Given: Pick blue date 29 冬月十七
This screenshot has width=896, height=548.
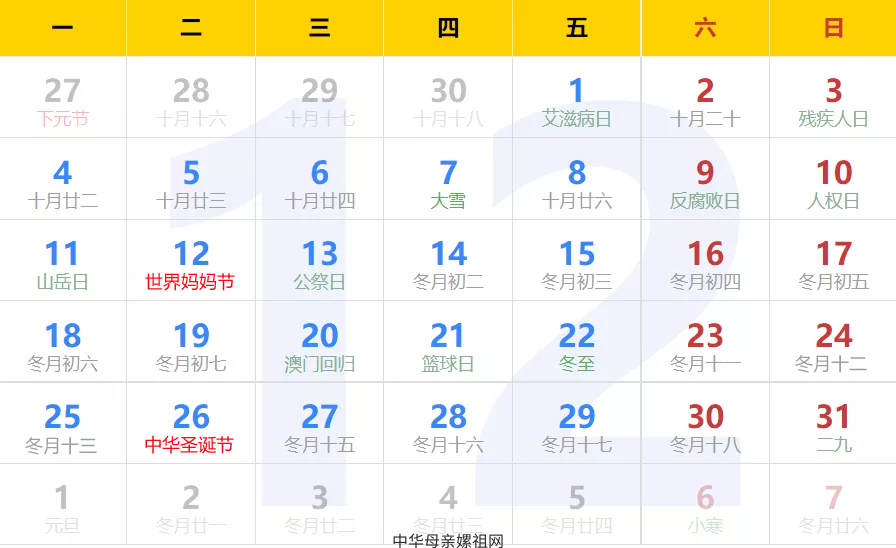Looking at the screenshot, I should [x=577, y=423].
